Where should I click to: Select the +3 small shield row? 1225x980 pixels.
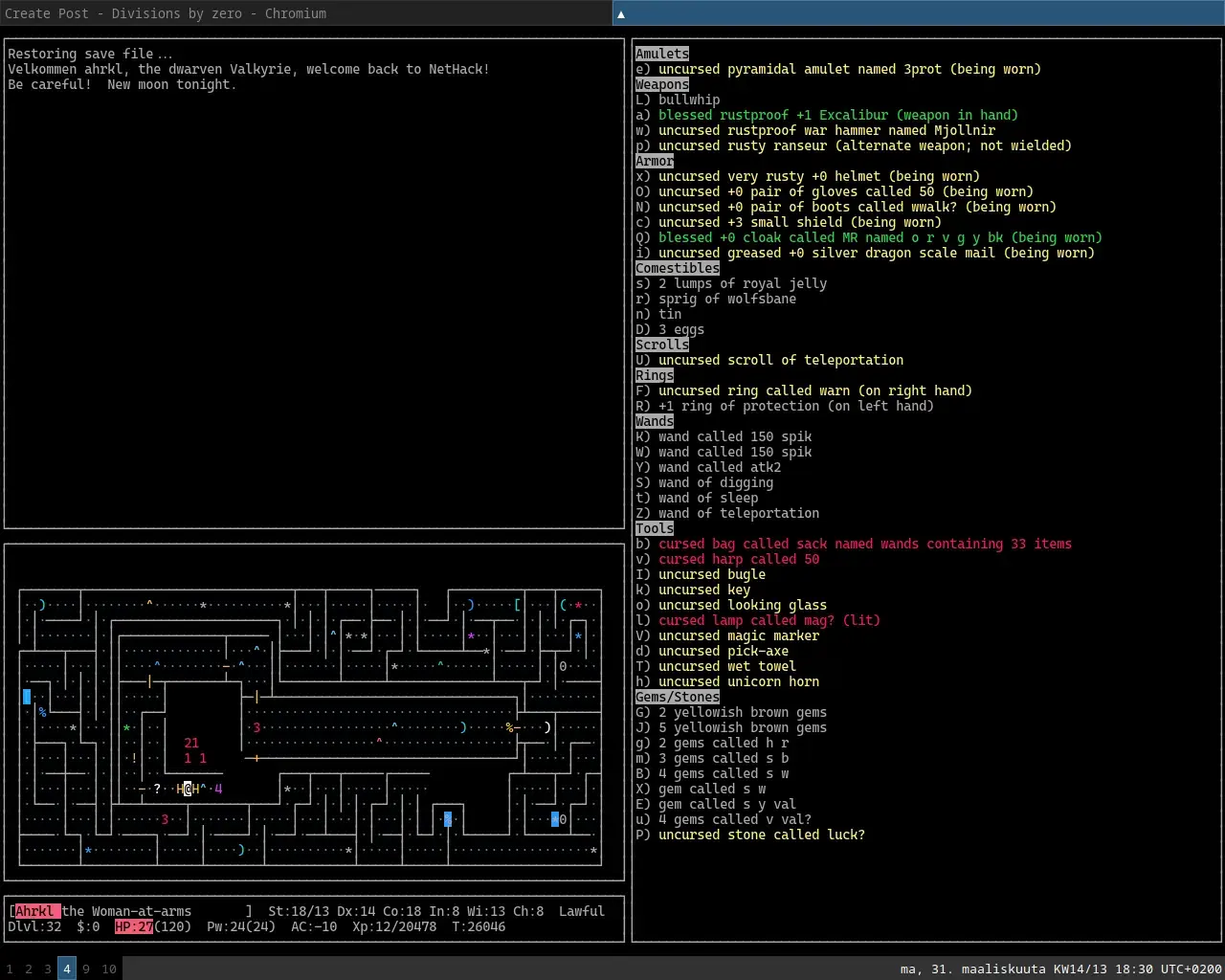[x=789, y=222]
